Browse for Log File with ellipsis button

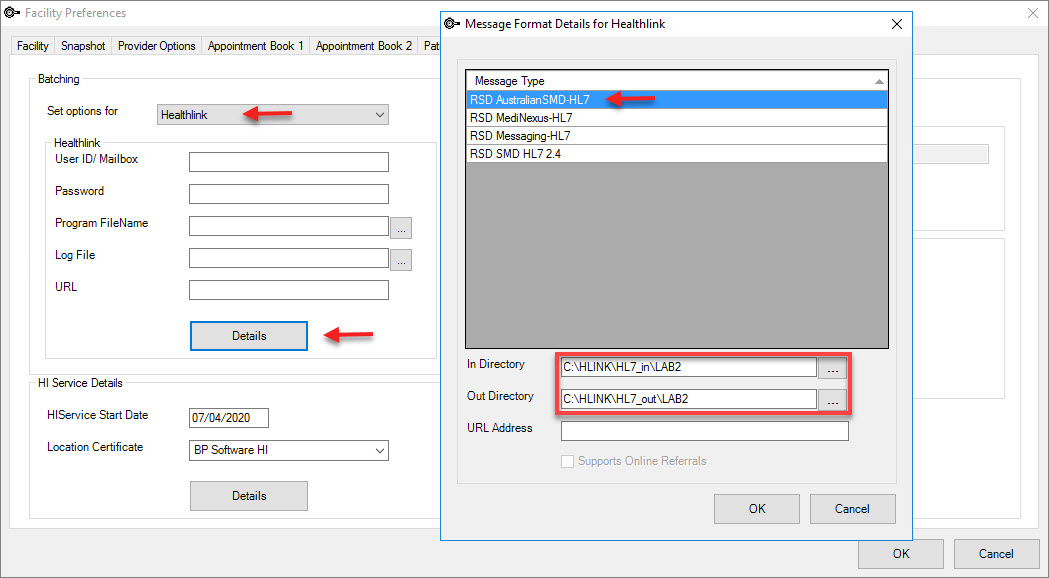pos(401,260)
